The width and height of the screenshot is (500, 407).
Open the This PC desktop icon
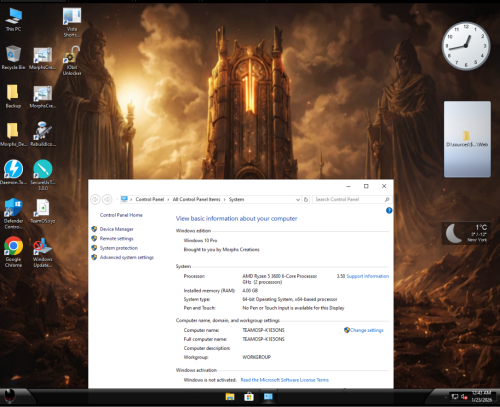pos(13,19)
